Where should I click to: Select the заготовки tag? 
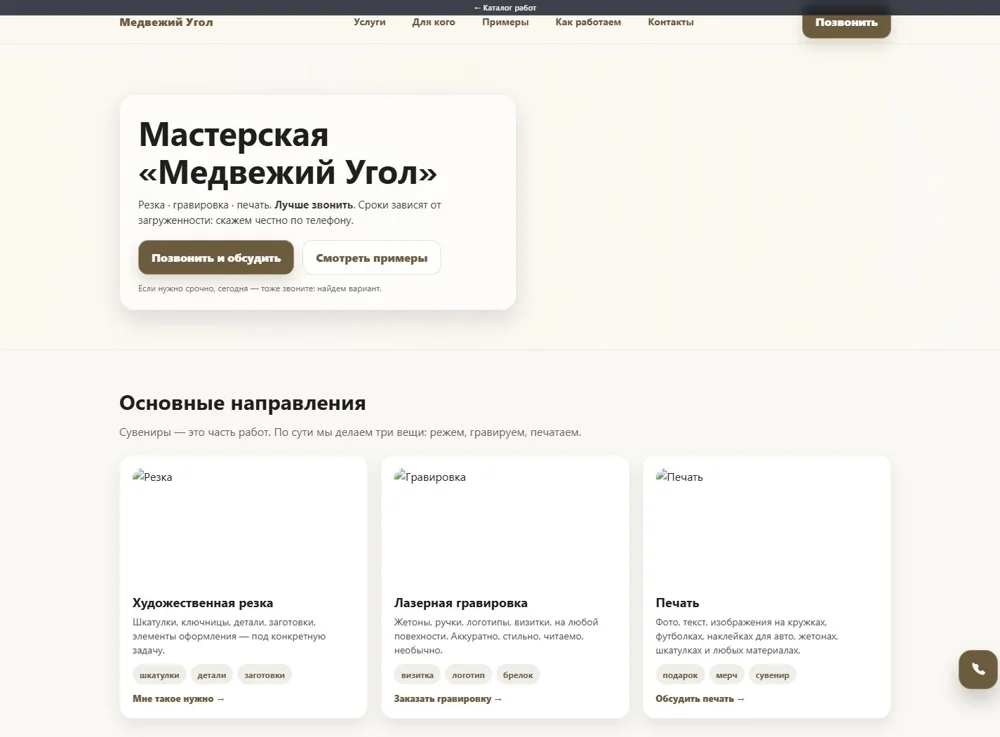265,675
